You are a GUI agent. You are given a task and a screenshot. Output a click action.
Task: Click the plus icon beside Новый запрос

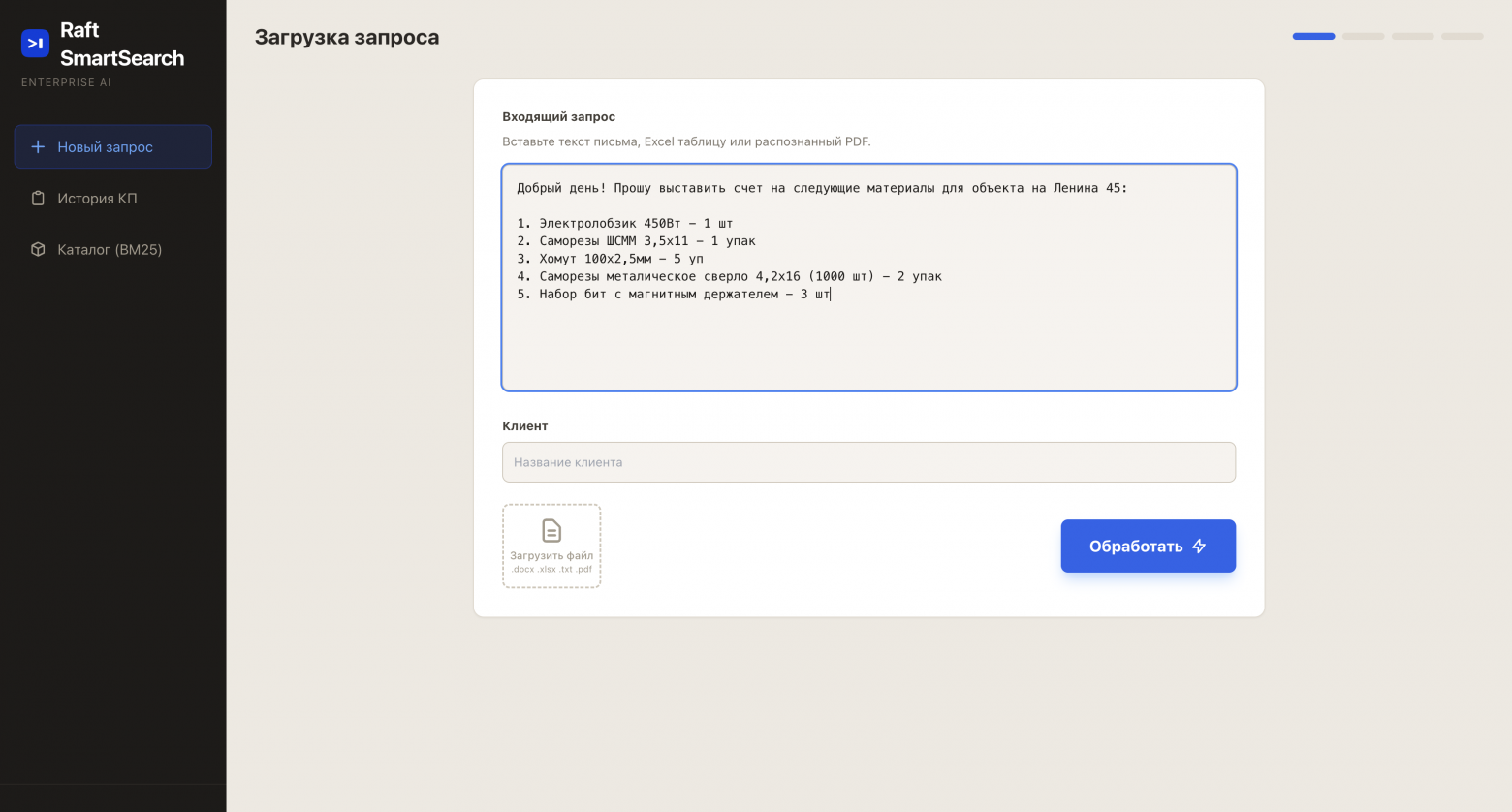(x=38, y=147)
